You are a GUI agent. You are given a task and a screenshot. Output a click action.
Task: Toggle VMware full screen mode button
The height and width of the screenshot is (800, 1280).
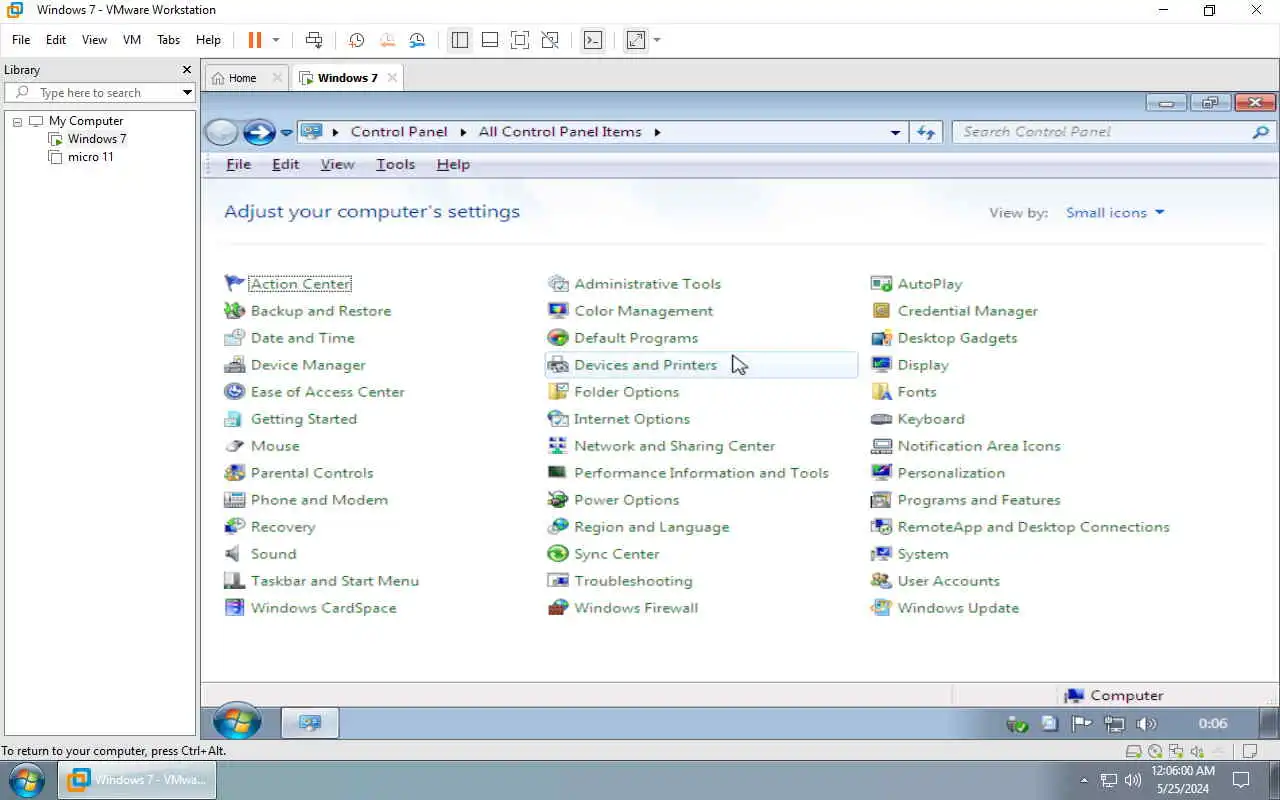pyautogui.click(x=520, y=40)
